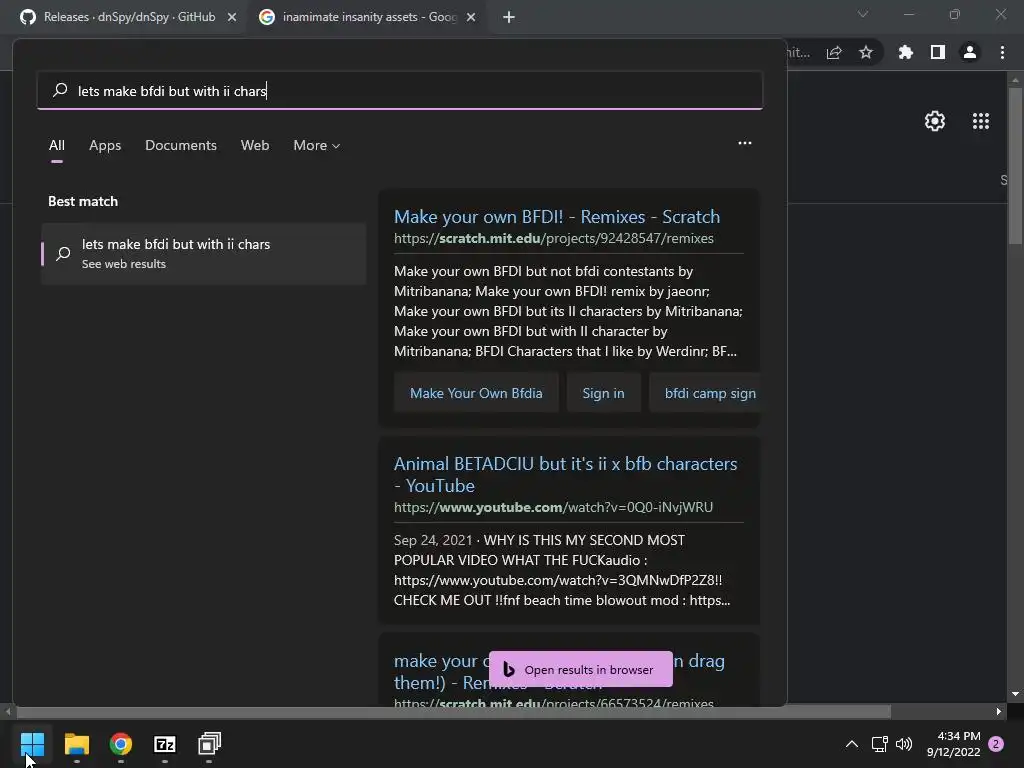Image resolution: width=1024 pixels, height=768 pixels.
Task: Open the Google apps grid icon
Action: point(981,121)
